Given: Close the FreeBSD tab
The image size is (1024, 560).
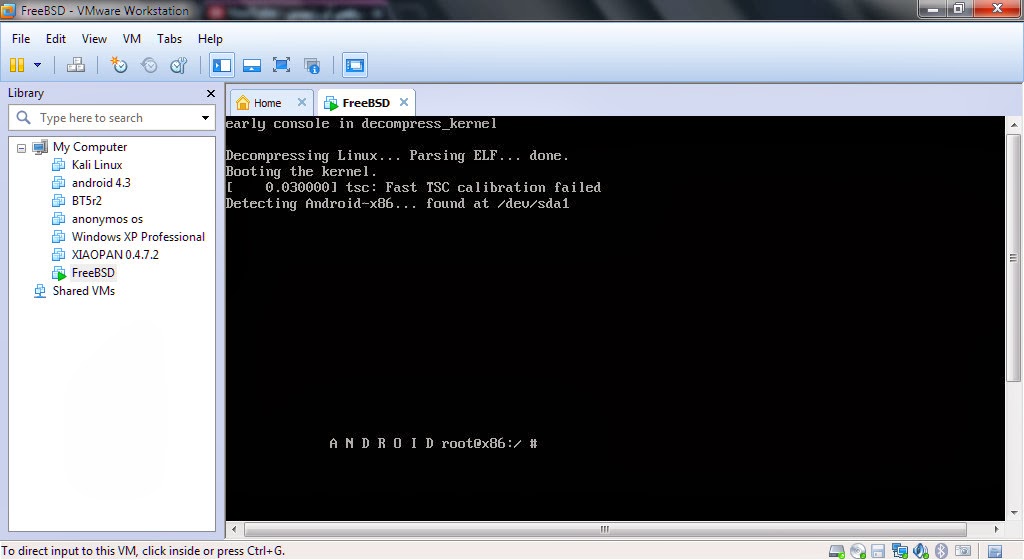Looking at the screenshot, I should (x=404, y=102).
